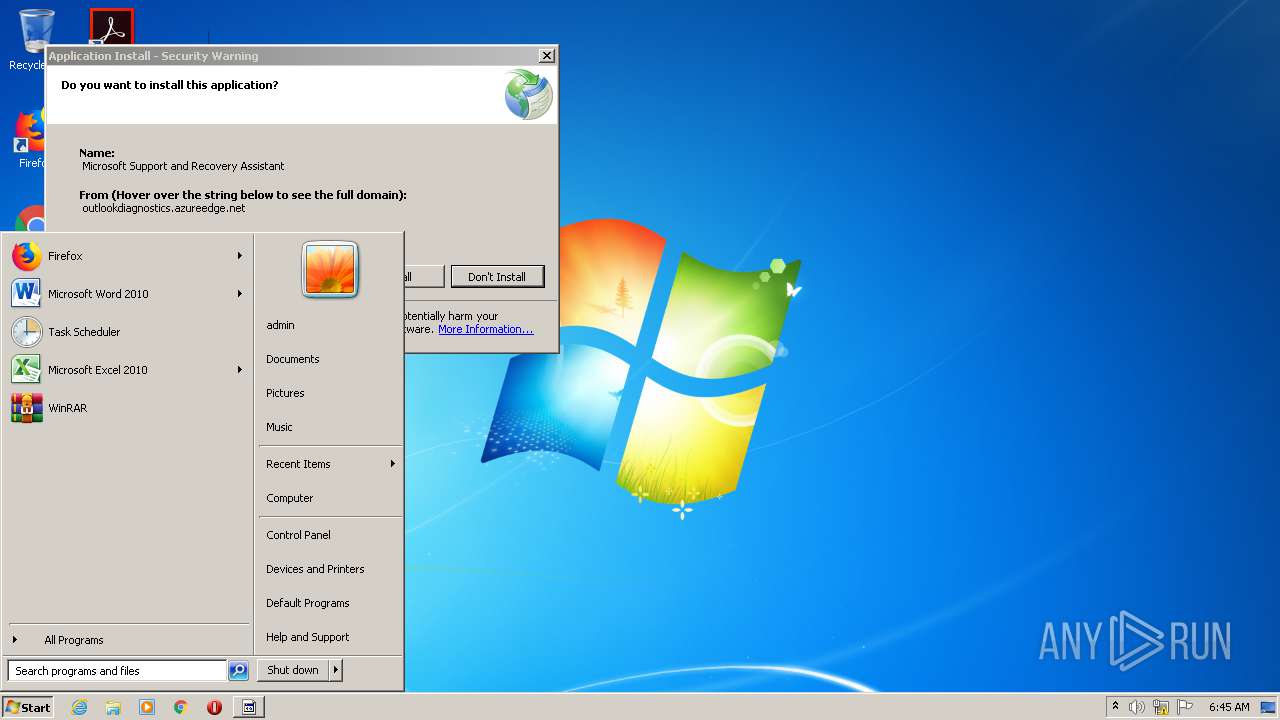
Task: Open the Adobe Acrobat desktop shortcut
Action: tap(111, 27)
